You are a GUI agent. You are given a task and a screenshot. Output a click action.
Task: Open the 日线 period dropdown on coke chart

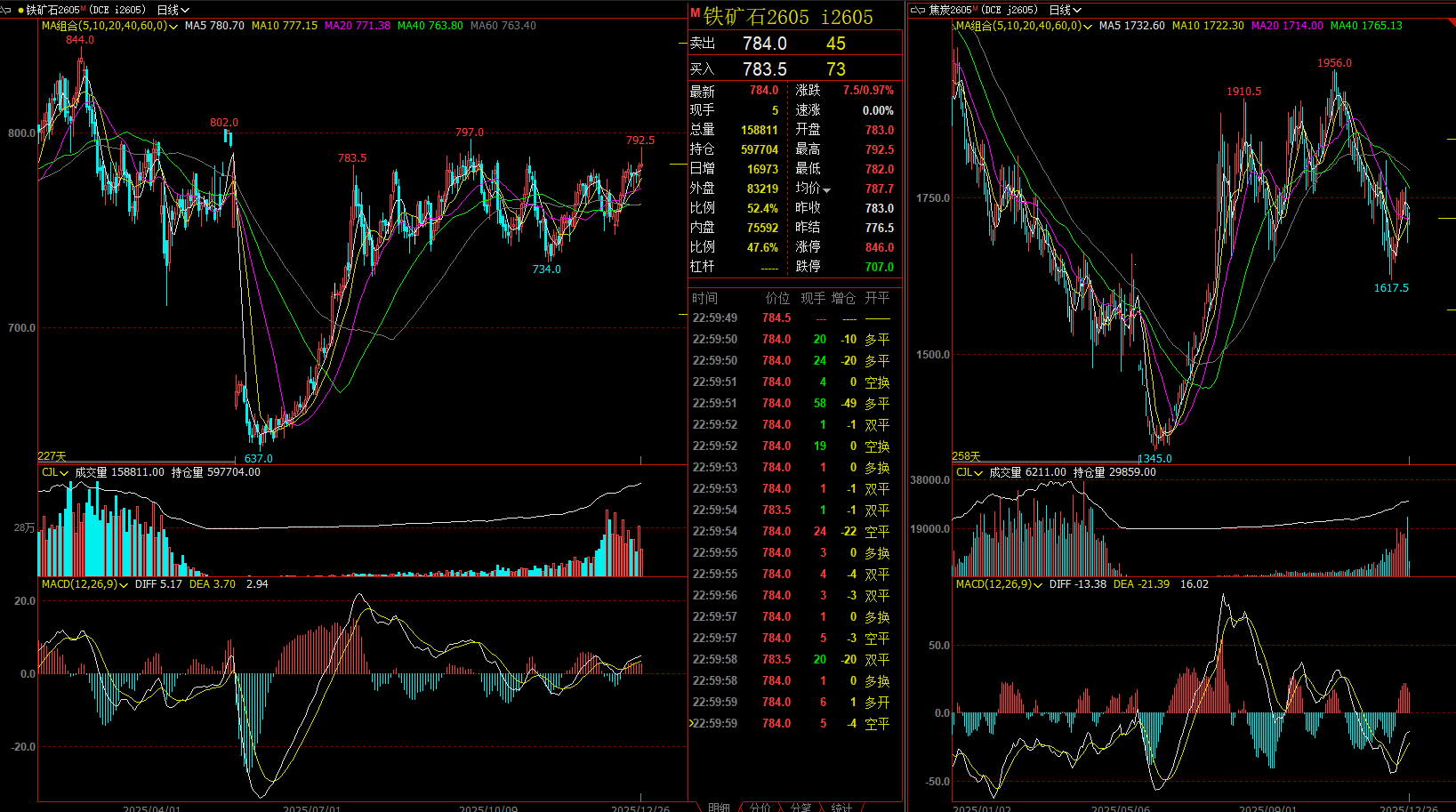click(x=1065, y=10)
